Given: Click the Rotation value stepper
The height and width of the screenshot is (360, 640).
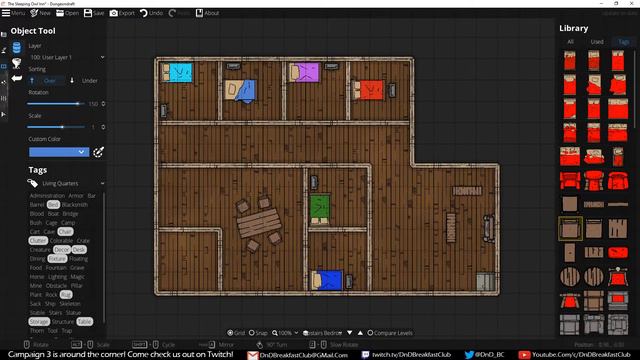Looking at the screenshot, I should click(x=103, y=104).
